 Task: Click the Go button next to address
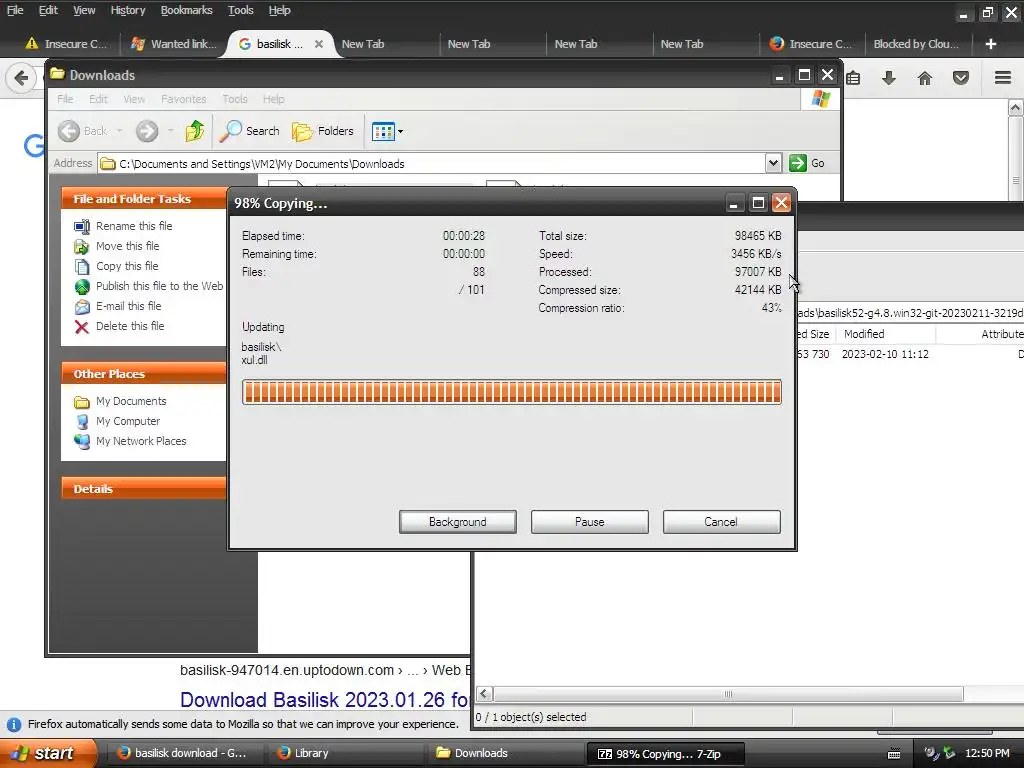[x=807, y=163]
